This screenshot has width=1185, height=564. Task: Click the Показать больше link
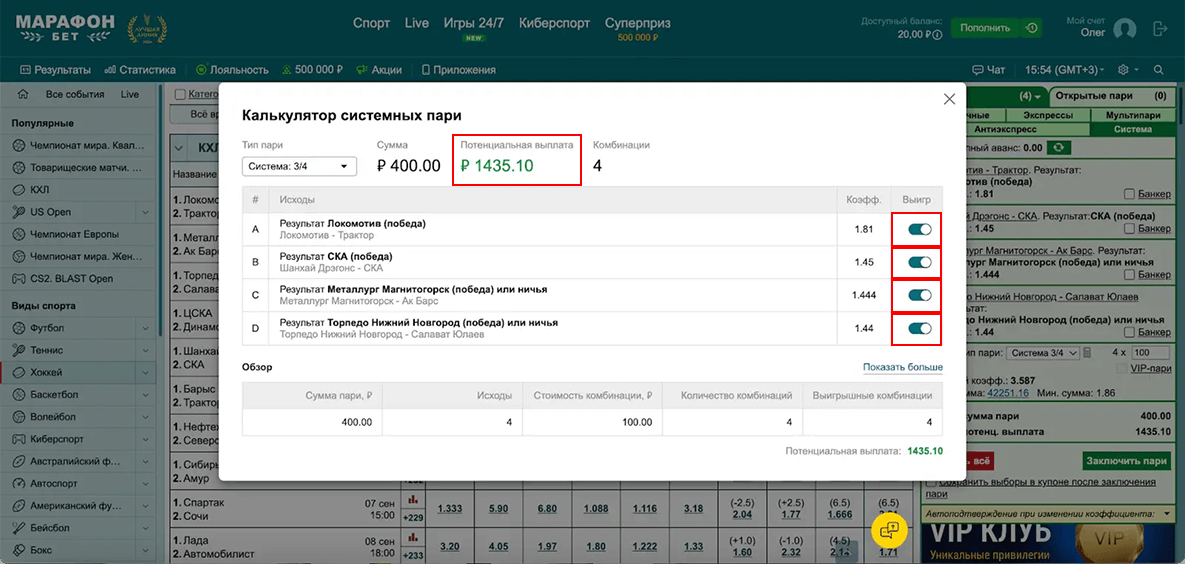point(903,367)
